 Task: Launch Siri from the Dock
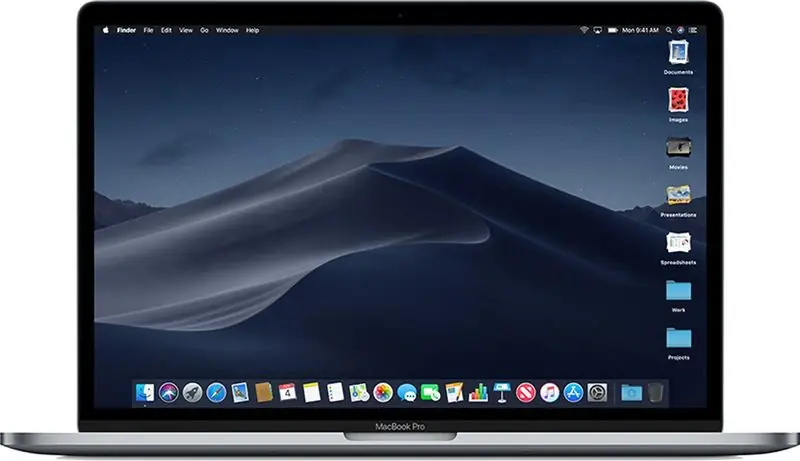click(x=168, y=393)
